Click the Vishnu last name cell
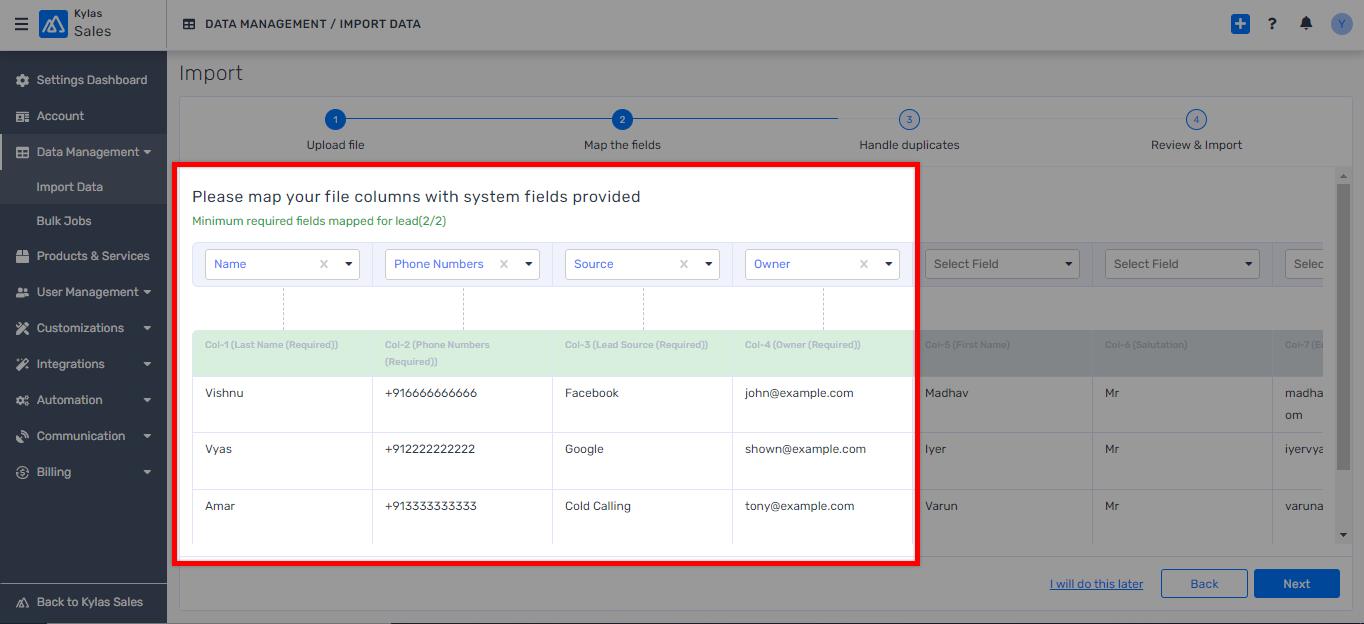1364x624 pixels. point(282,404)
